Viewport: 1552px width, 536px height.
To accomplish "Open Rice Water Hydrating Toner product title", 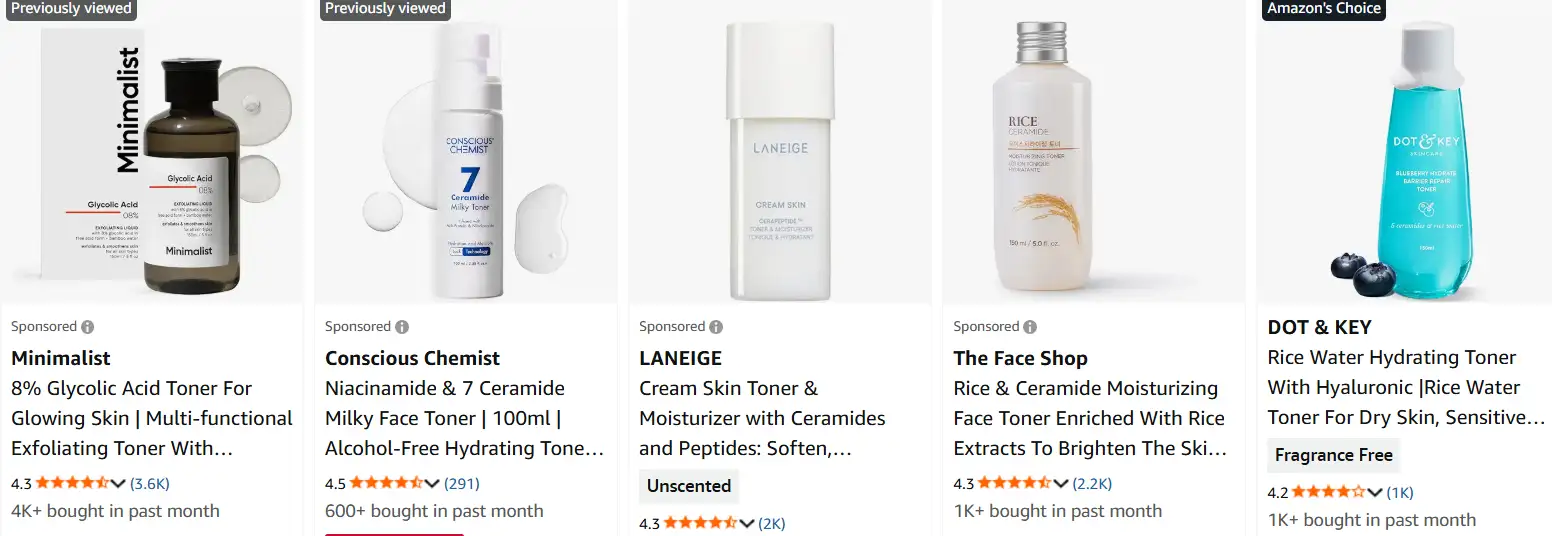I will coord(1406,387).
